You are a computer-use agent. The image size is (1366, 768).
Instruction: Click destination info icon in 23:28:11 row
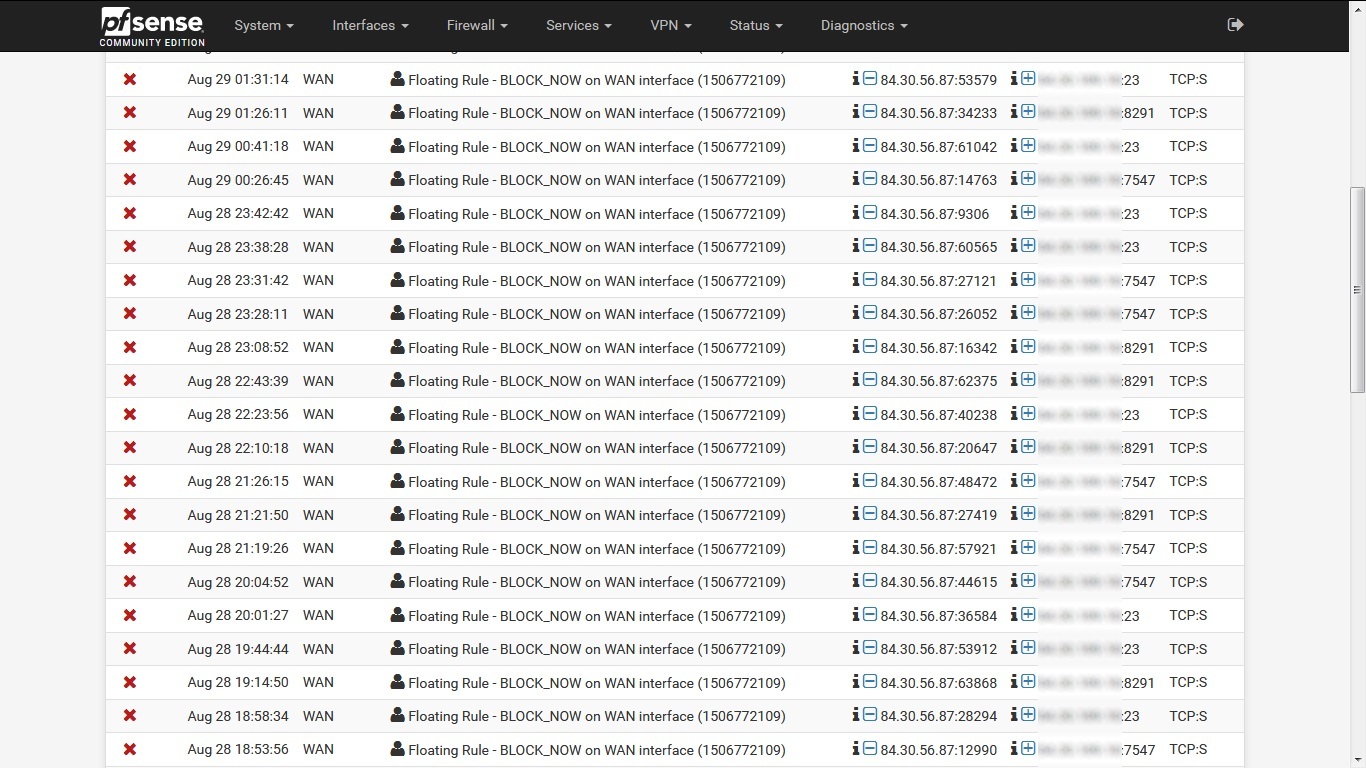pos(1014,313)
